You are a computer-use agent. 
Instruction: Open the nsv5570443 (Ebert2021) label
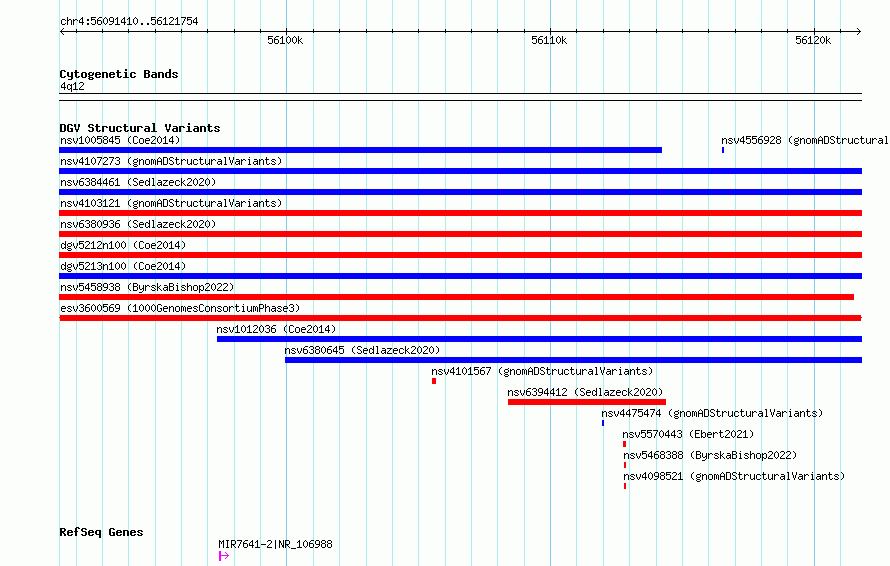688,434
